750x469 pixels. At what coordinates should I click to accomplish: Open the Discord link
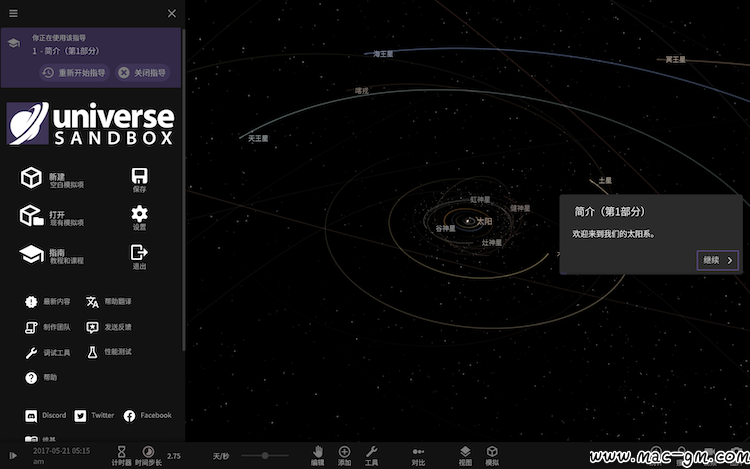point(45,415)
